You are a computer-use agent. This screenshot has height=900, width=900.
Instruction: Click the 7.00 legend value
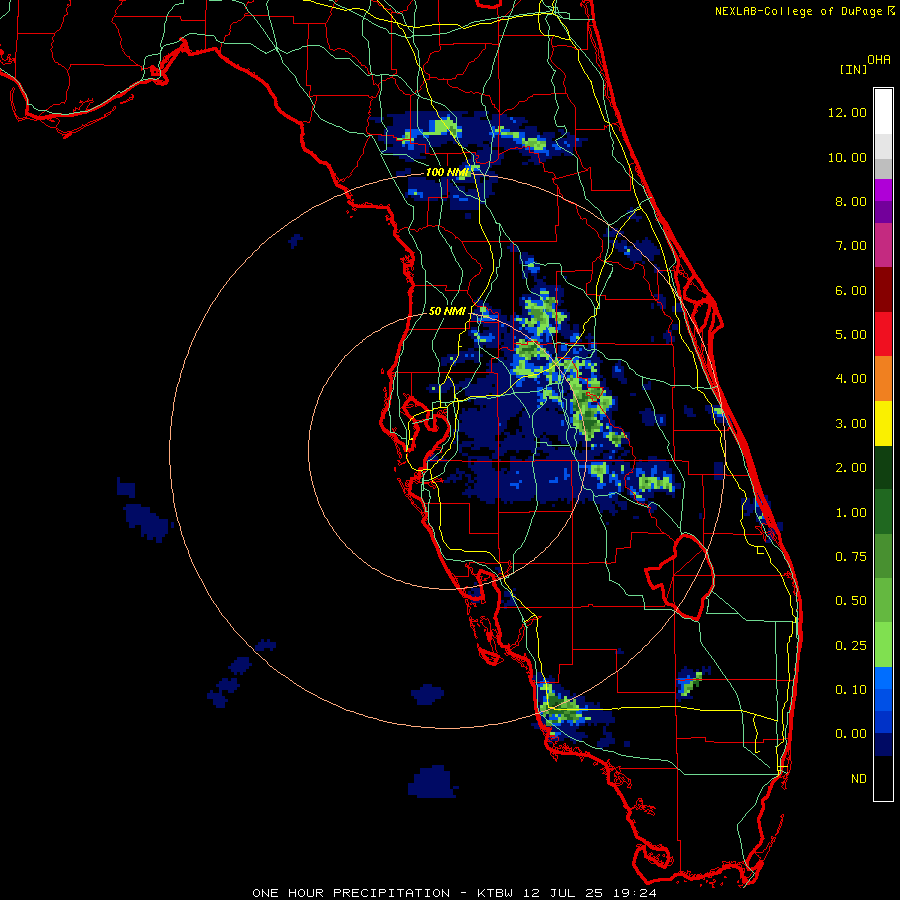point(850,246)
